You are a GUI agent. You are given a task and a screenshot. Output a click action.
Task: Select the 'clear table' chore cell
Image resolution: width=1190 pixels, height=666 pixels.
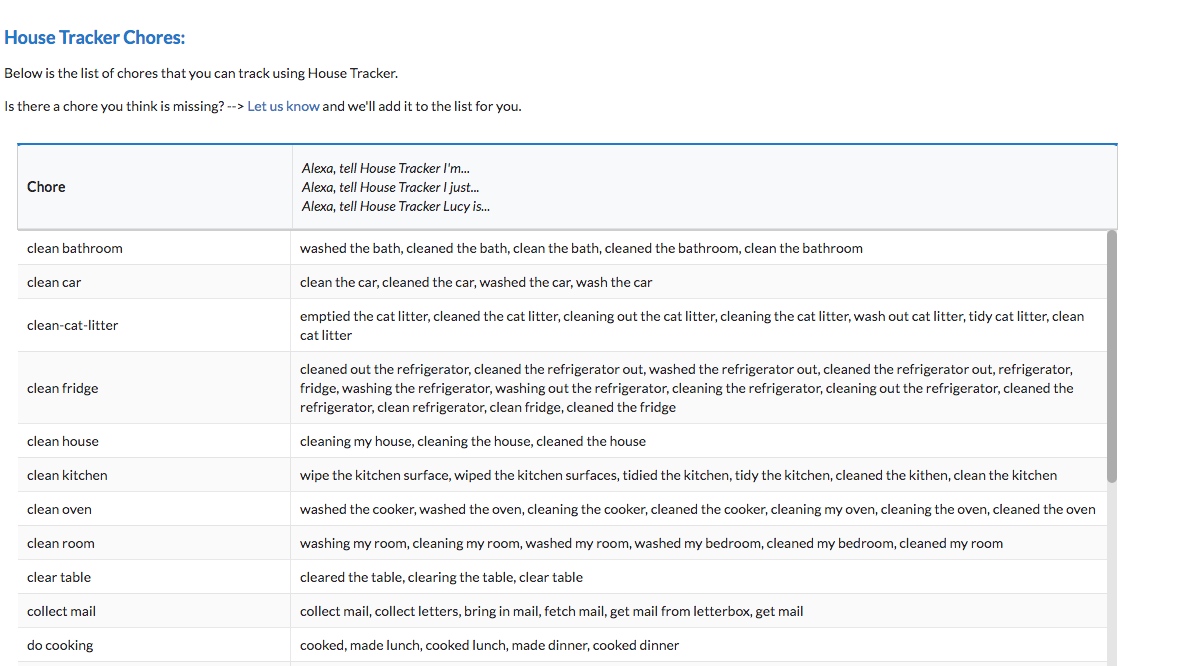point(154,577)
